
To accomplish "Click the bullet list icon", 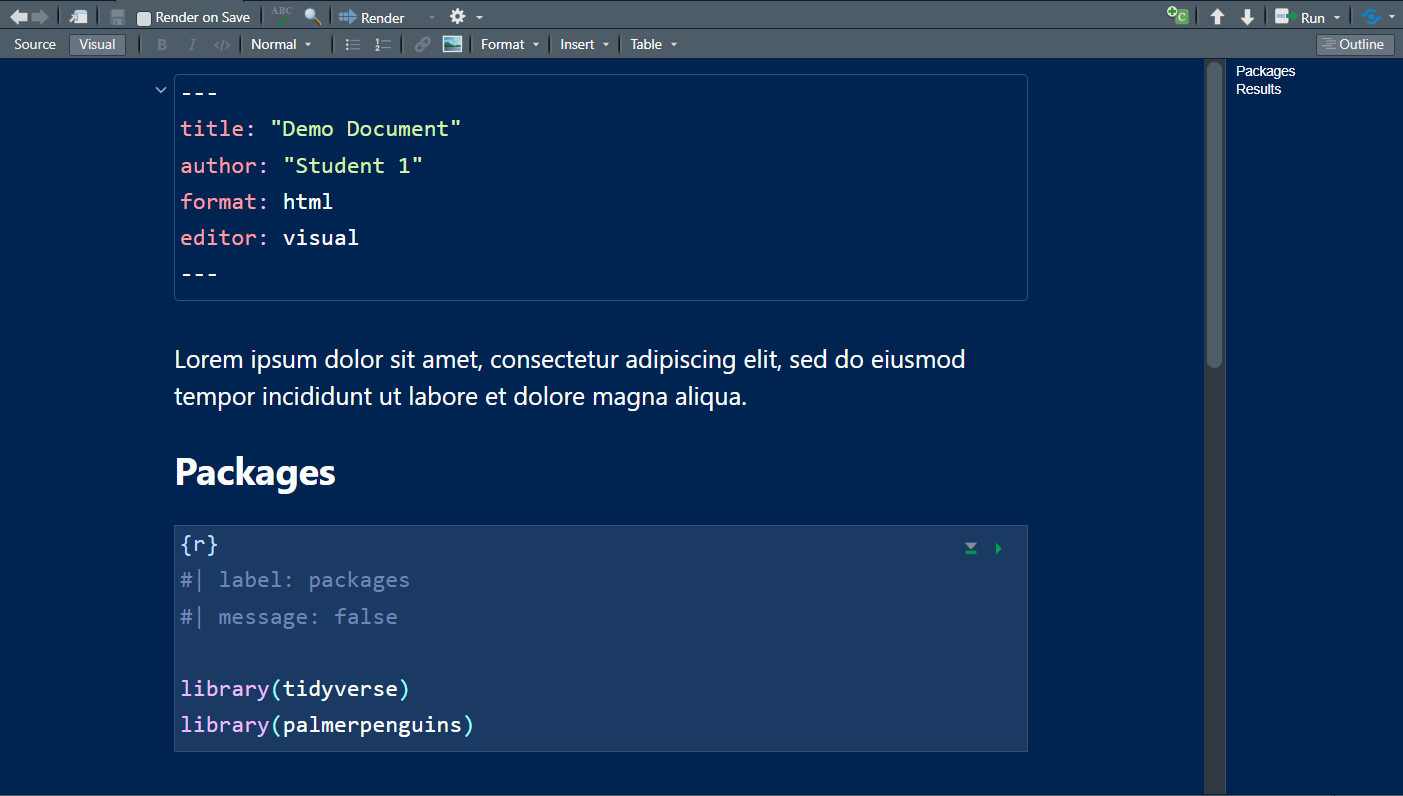I will pyautogui.click(x=352, y=44).
